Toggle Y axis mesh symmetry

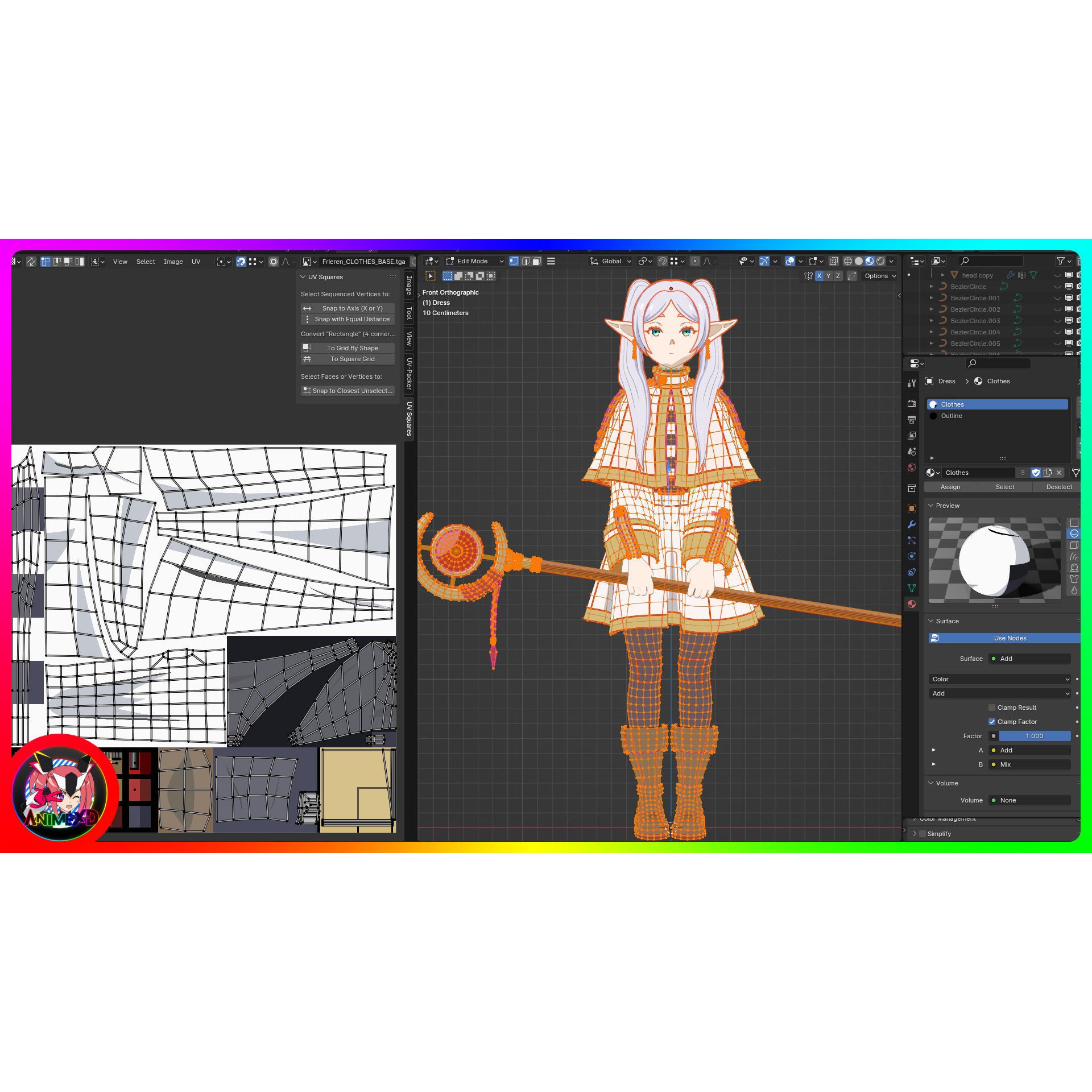click(x=828, y=276)
